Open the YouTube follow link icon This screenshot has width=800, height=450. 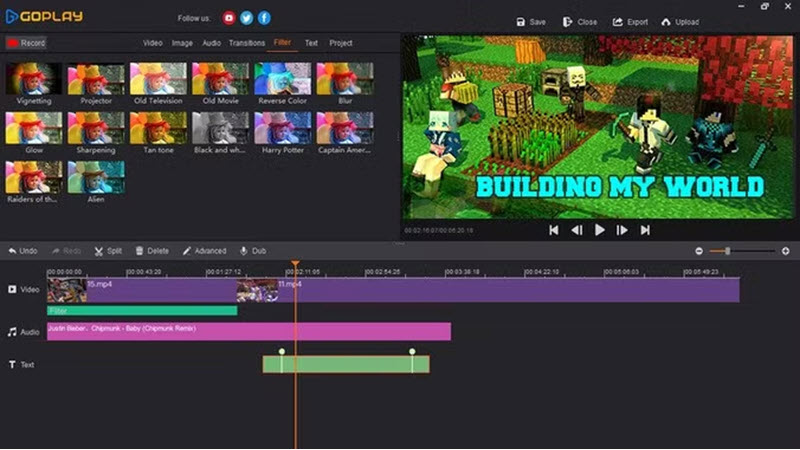point(229,18)
